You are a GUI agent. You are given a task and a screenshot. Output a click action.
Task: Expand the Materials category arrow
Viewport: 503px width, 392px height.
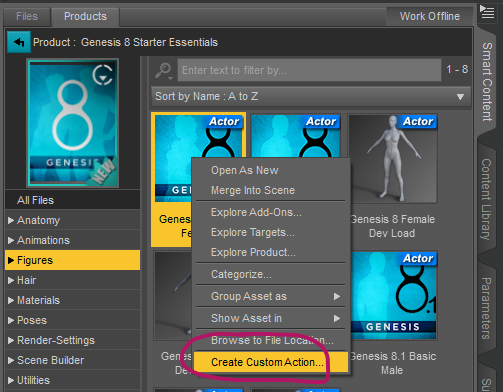[11, 300]
